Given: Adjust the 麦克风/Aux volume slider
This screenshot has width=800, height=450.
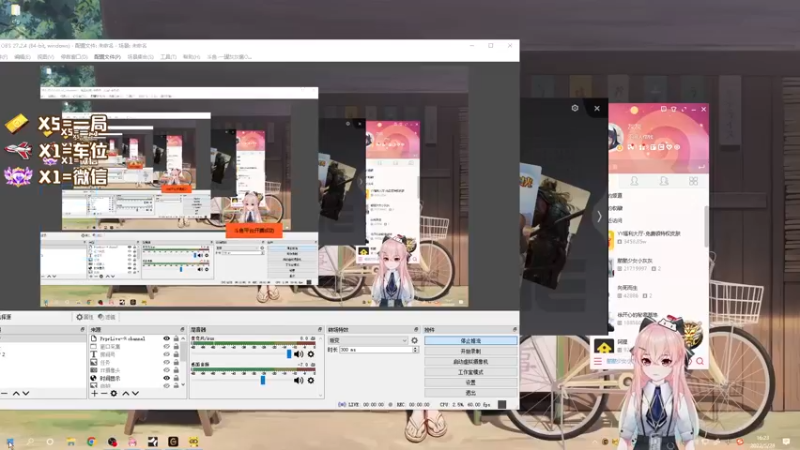Looking at the screenshot, I should pos(289,354).
